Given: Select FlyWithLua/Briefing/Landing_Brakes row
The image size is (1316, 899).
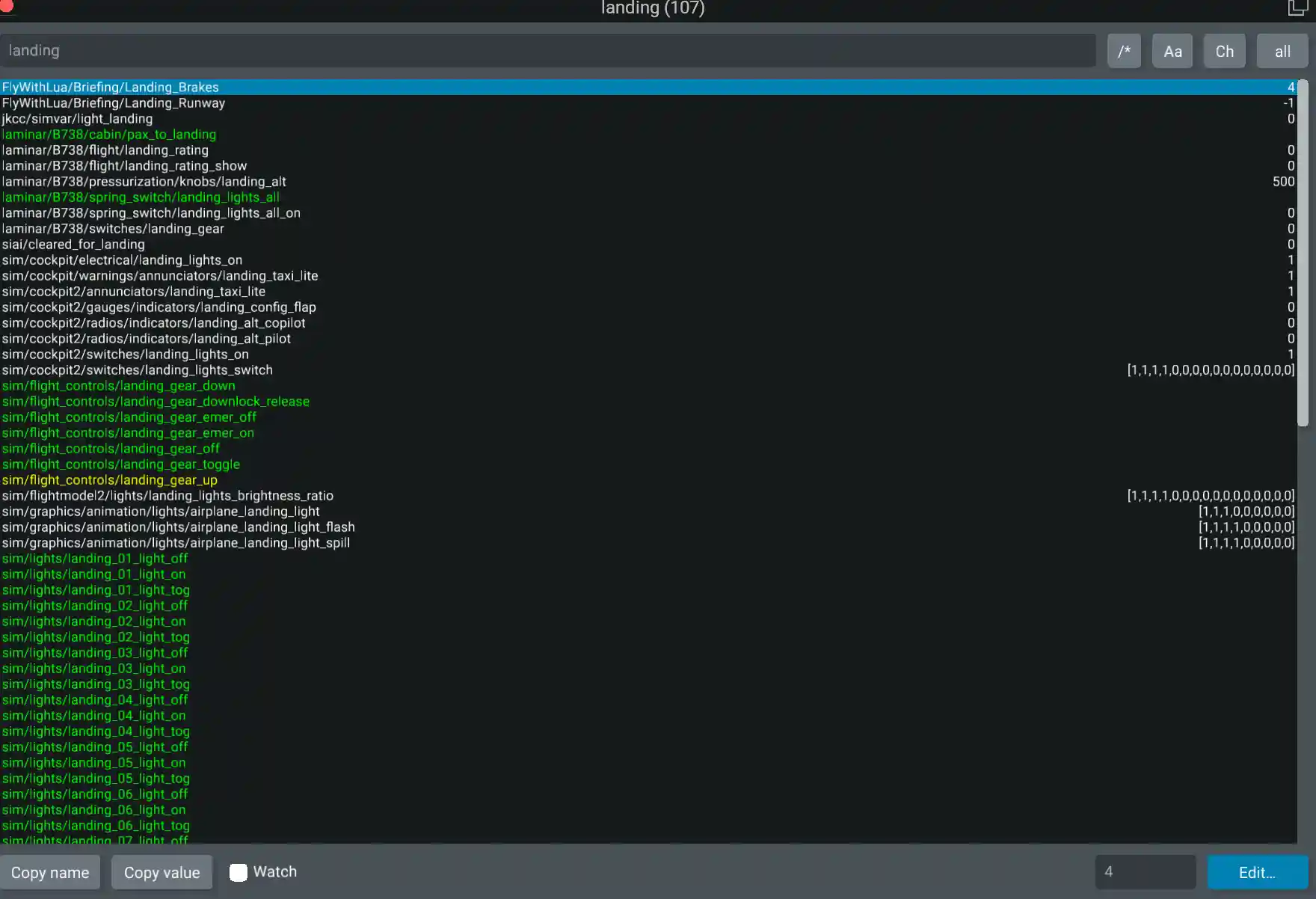Looking at the screenshot, I should (648, 87).
